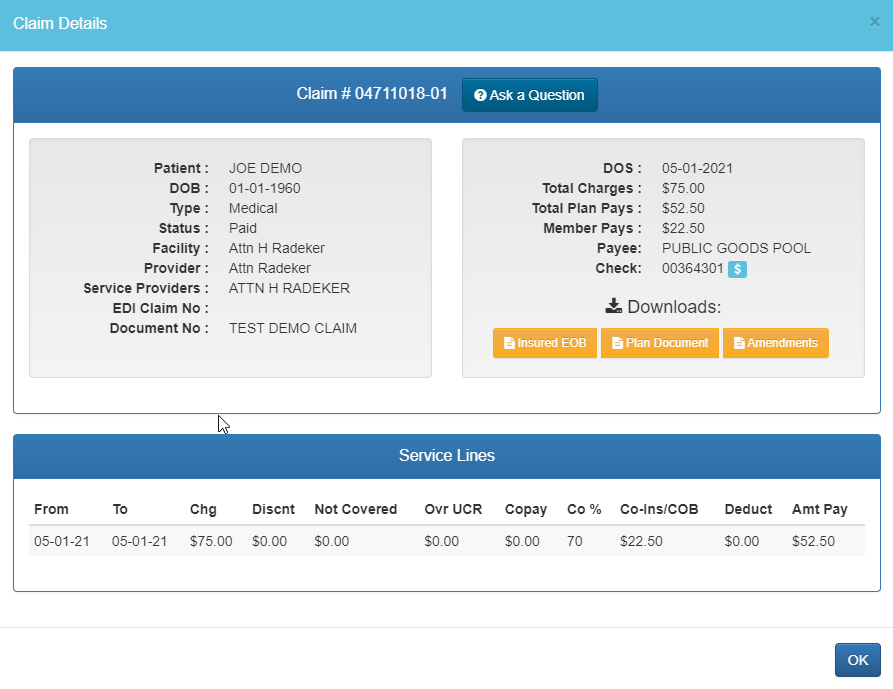Click the Service Lines panel header

click(x=447, y=456)
